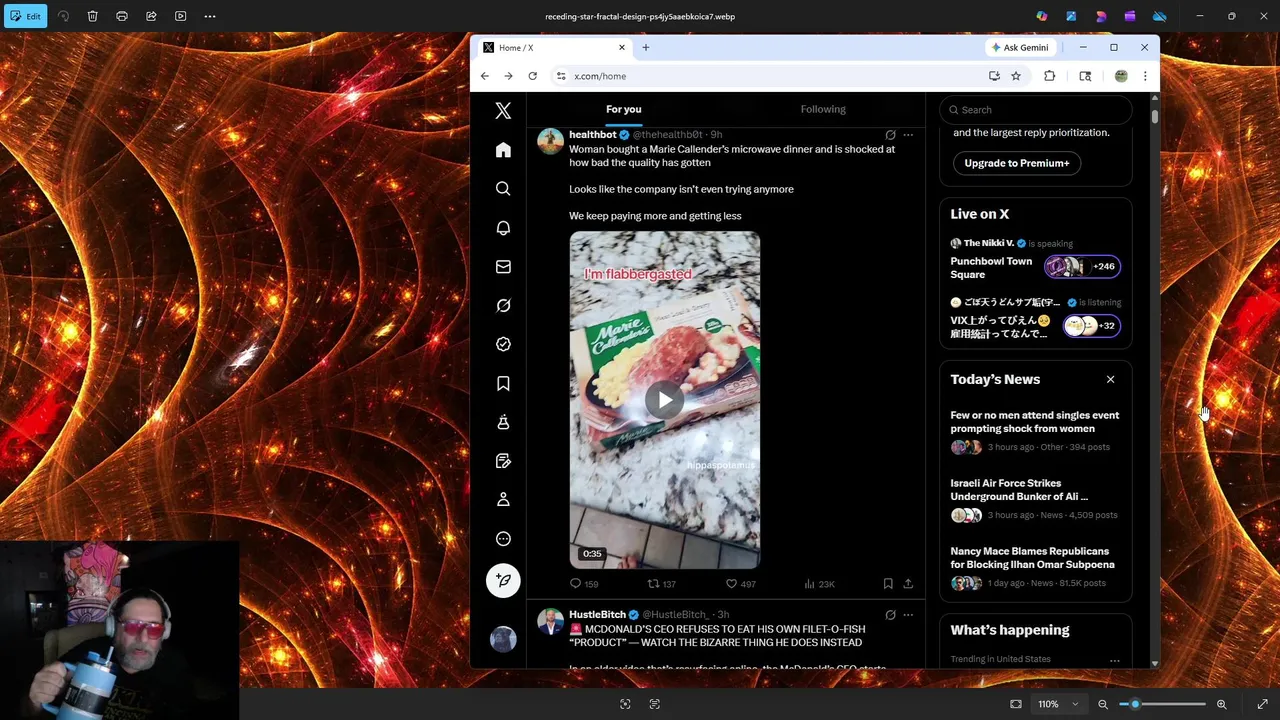Open Chrome three-dot menu
Image resolution: width=1280 pixels, height=720 pixels.
click(1145, 76)
